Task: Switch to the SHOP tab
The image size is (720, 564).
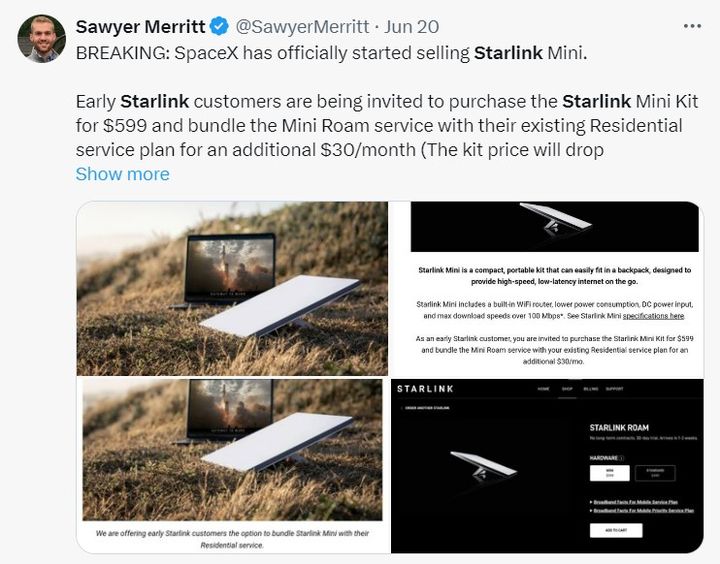Action: (x=569, y=388)
